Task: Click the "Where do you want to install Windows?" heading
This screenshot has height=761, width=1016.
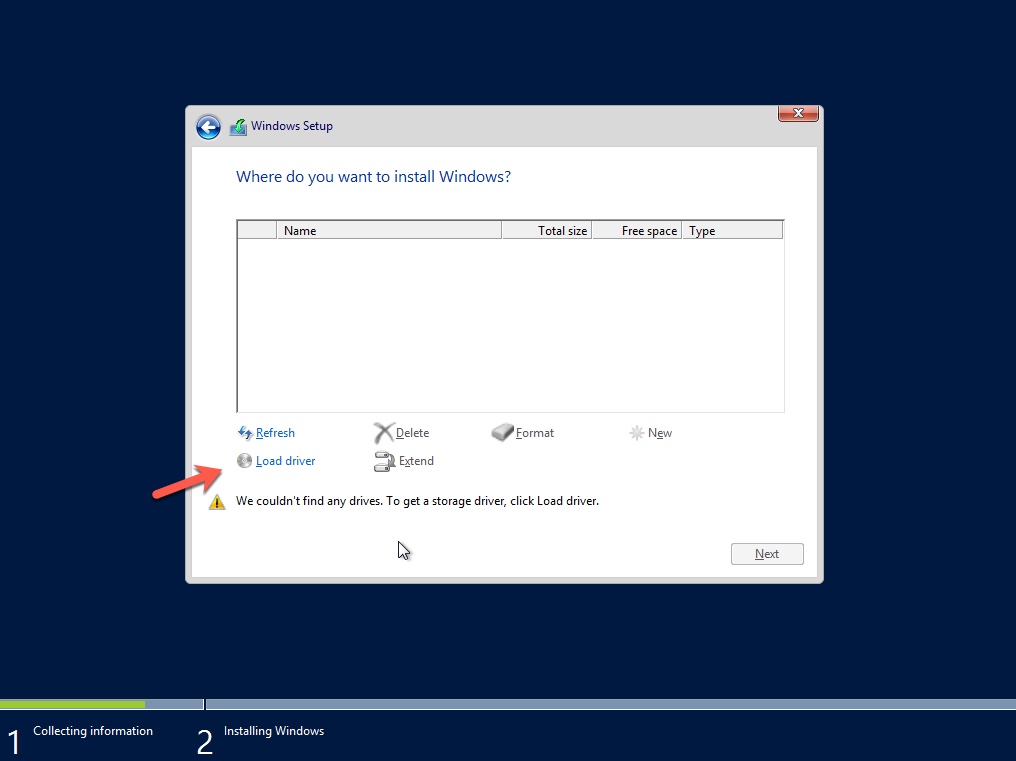Action: [373, 177]
